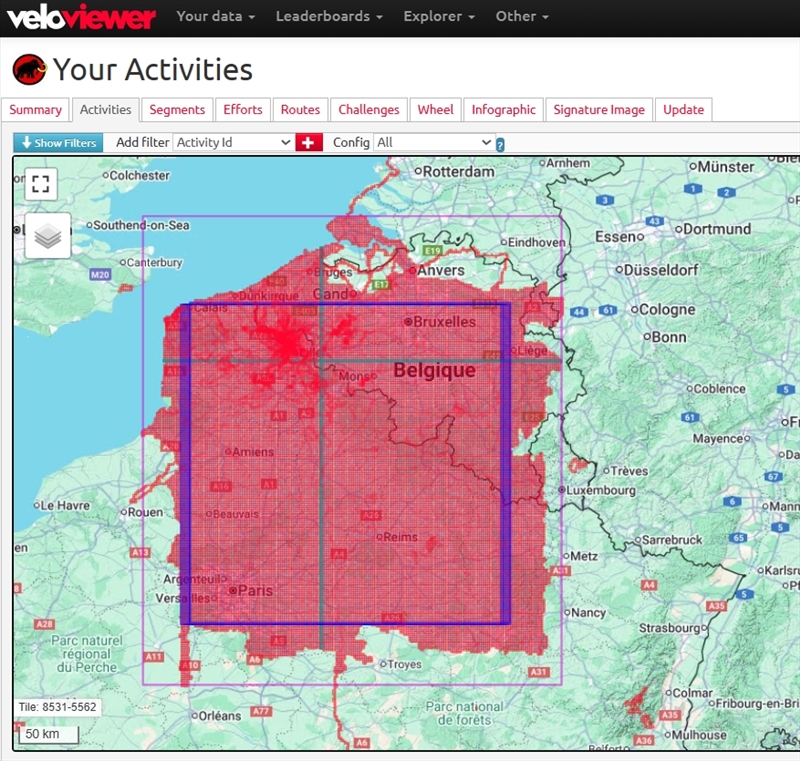Click the Config help question mark icon

500,145
